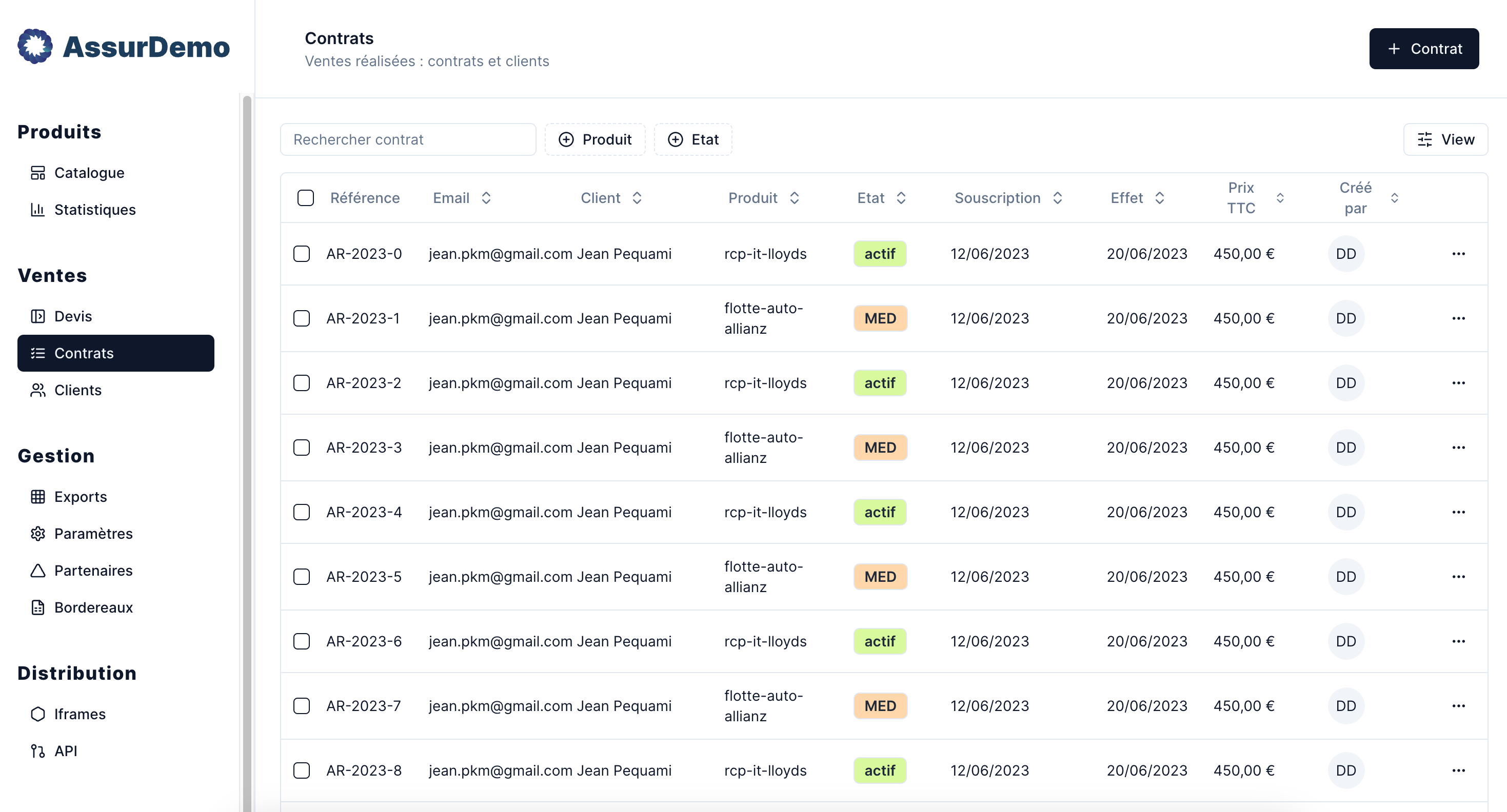This screenshot has height=812, width=1507.
Task: Open the AssurDemo logo icon
Action: point(36,46)
